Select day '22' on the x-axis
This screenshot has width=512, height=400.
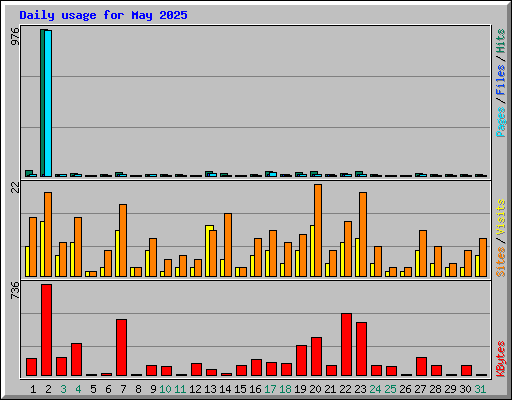coord(345,389)
